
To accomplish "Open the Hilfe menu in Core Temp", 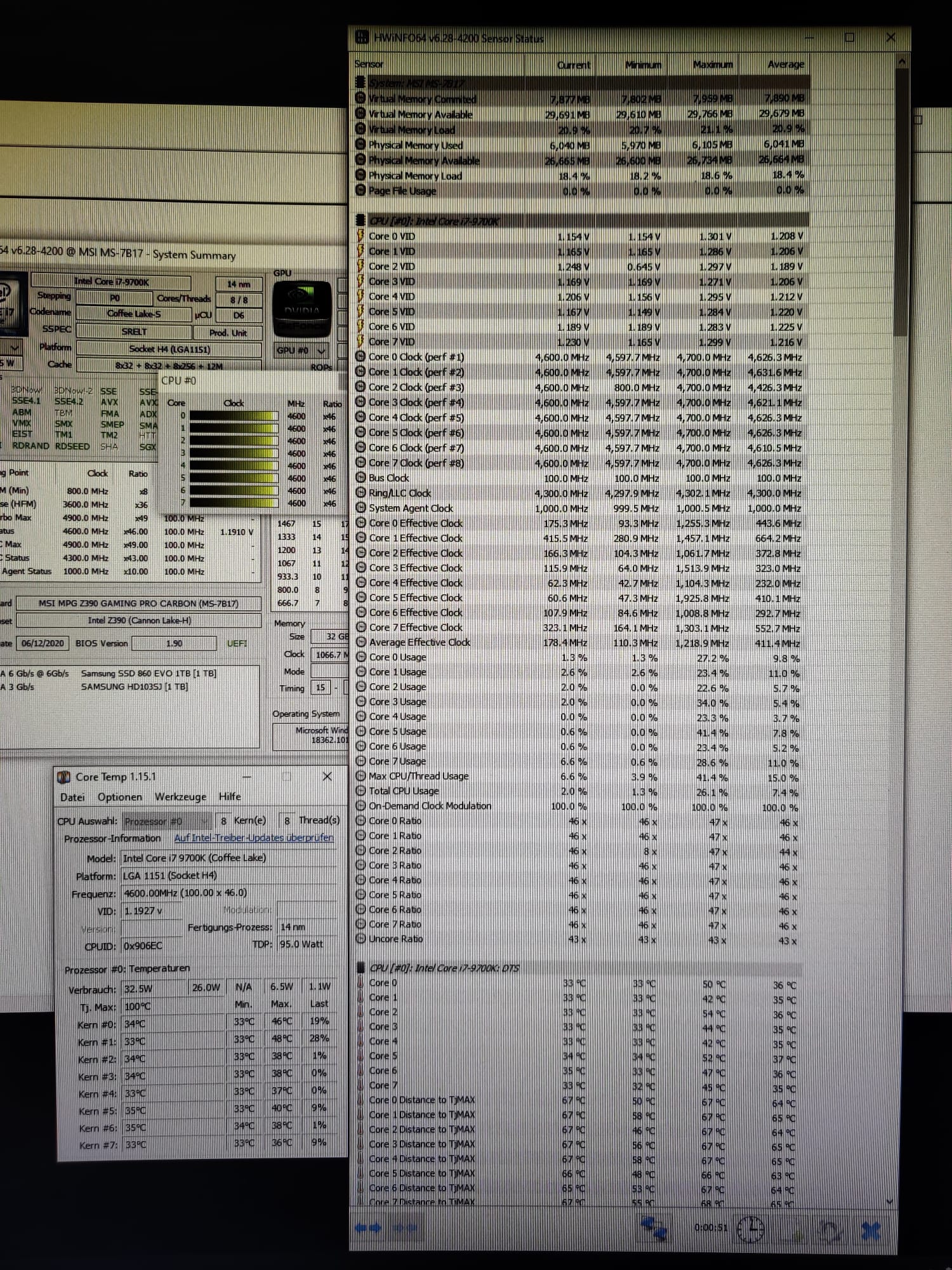I will (x=230, y=796).
